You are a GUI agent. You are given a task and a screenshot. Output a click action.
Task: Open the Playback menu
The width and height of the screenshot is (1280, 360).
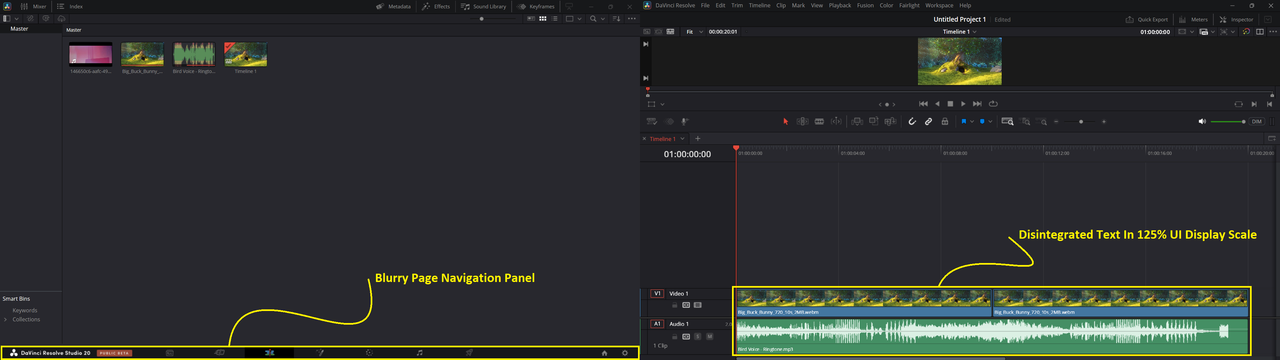coord(840,6)
